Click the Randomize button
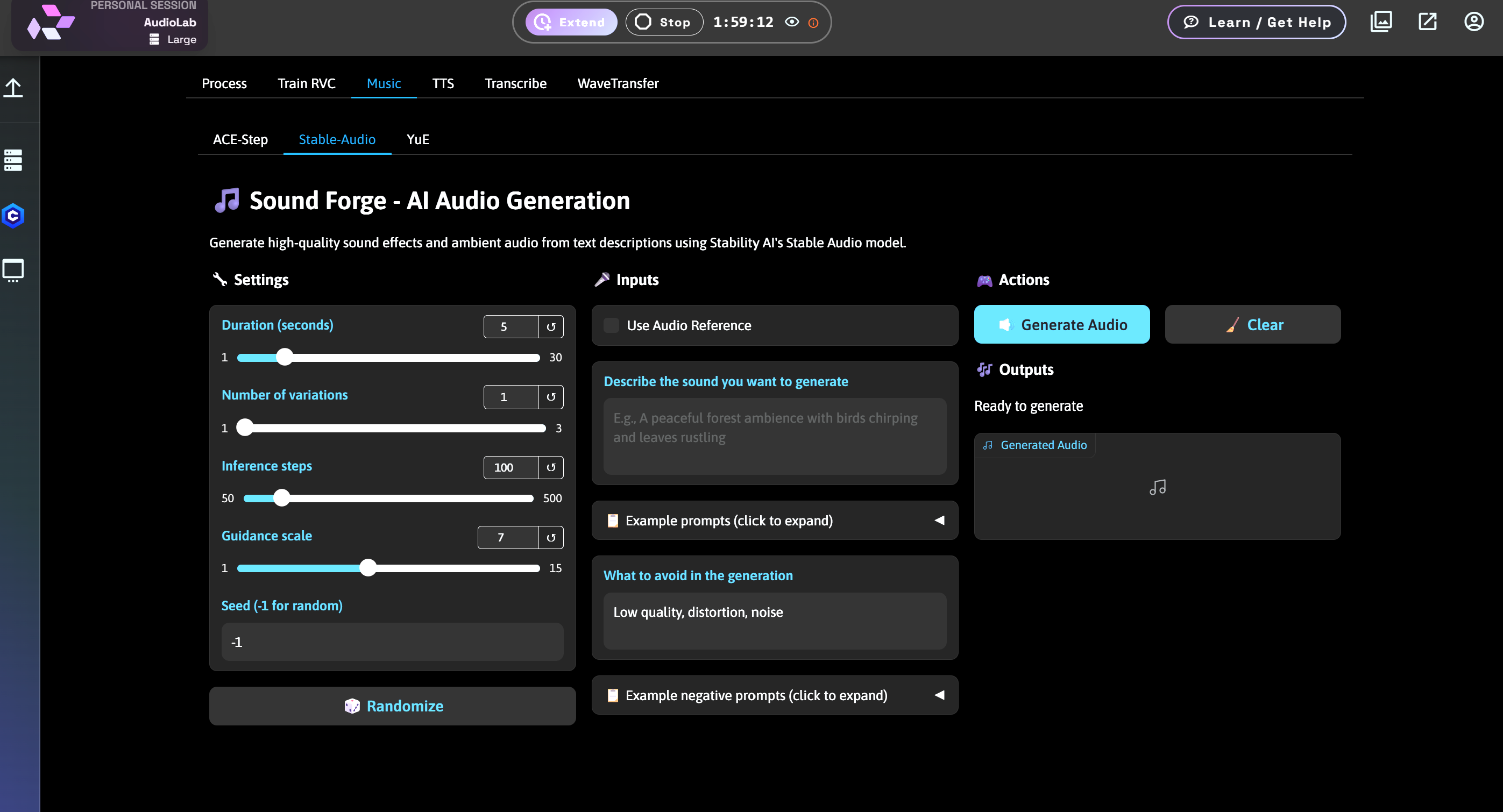The image size is (1503, 812). click(393, 706)
